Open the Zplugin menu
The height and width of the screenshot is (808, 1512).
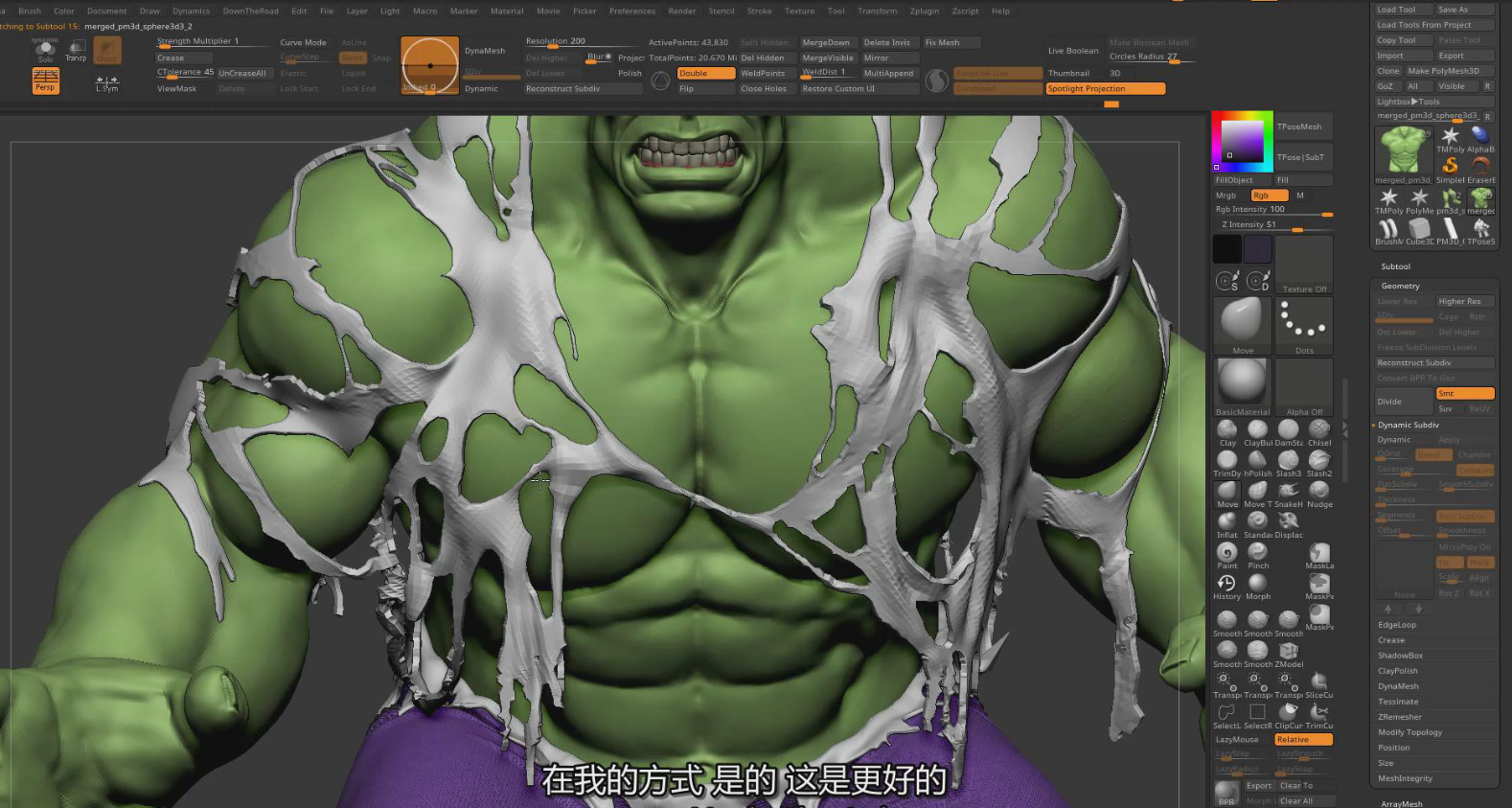924,12
